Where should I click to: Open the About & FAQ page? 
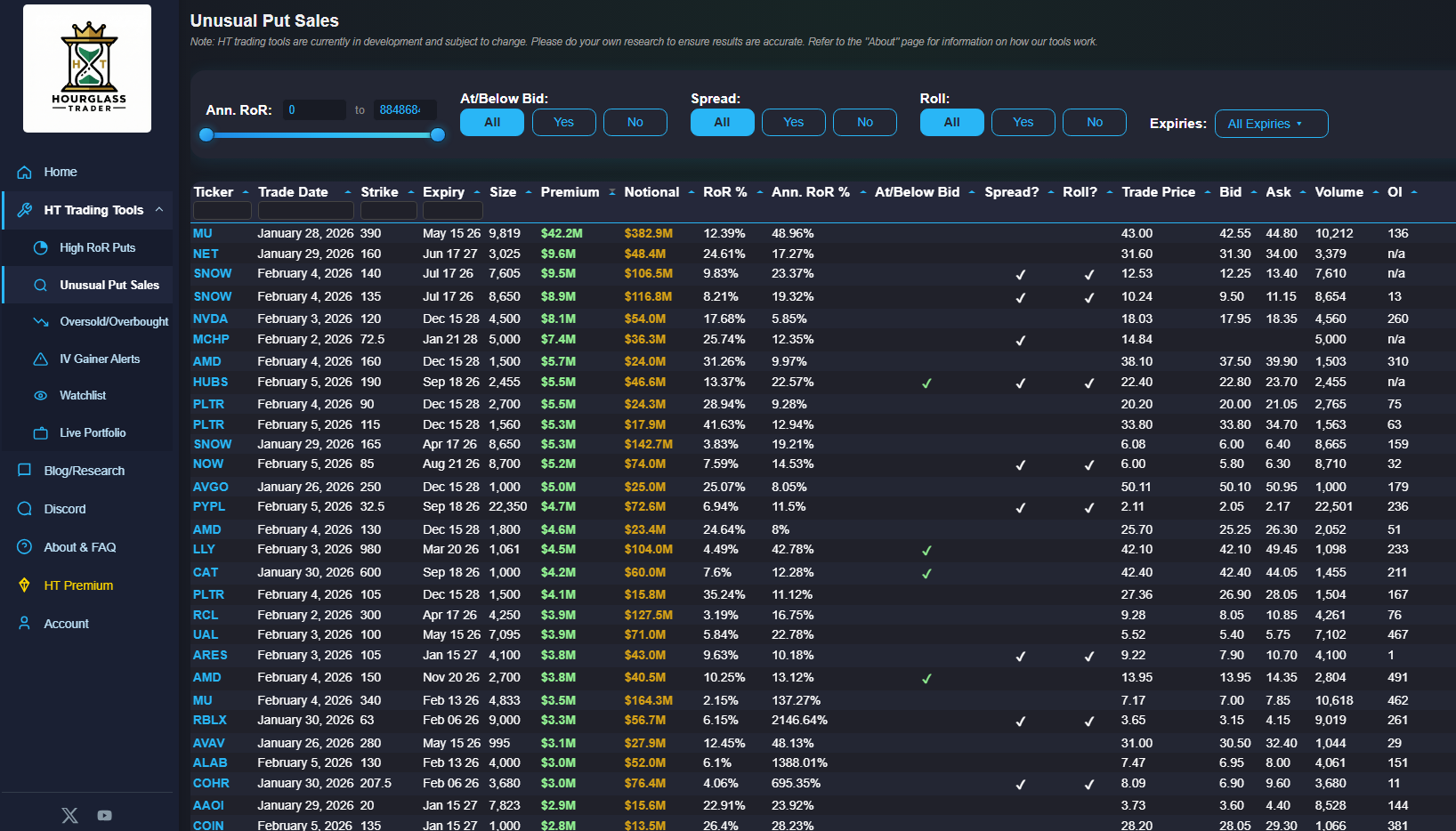(x=79, y=547)
